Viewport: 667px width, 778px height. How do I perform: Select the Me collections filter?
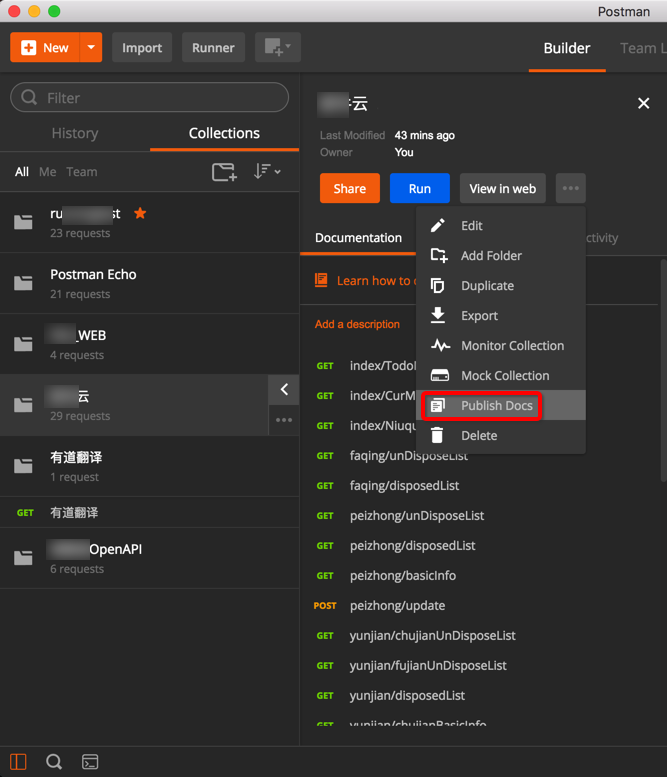47,172
